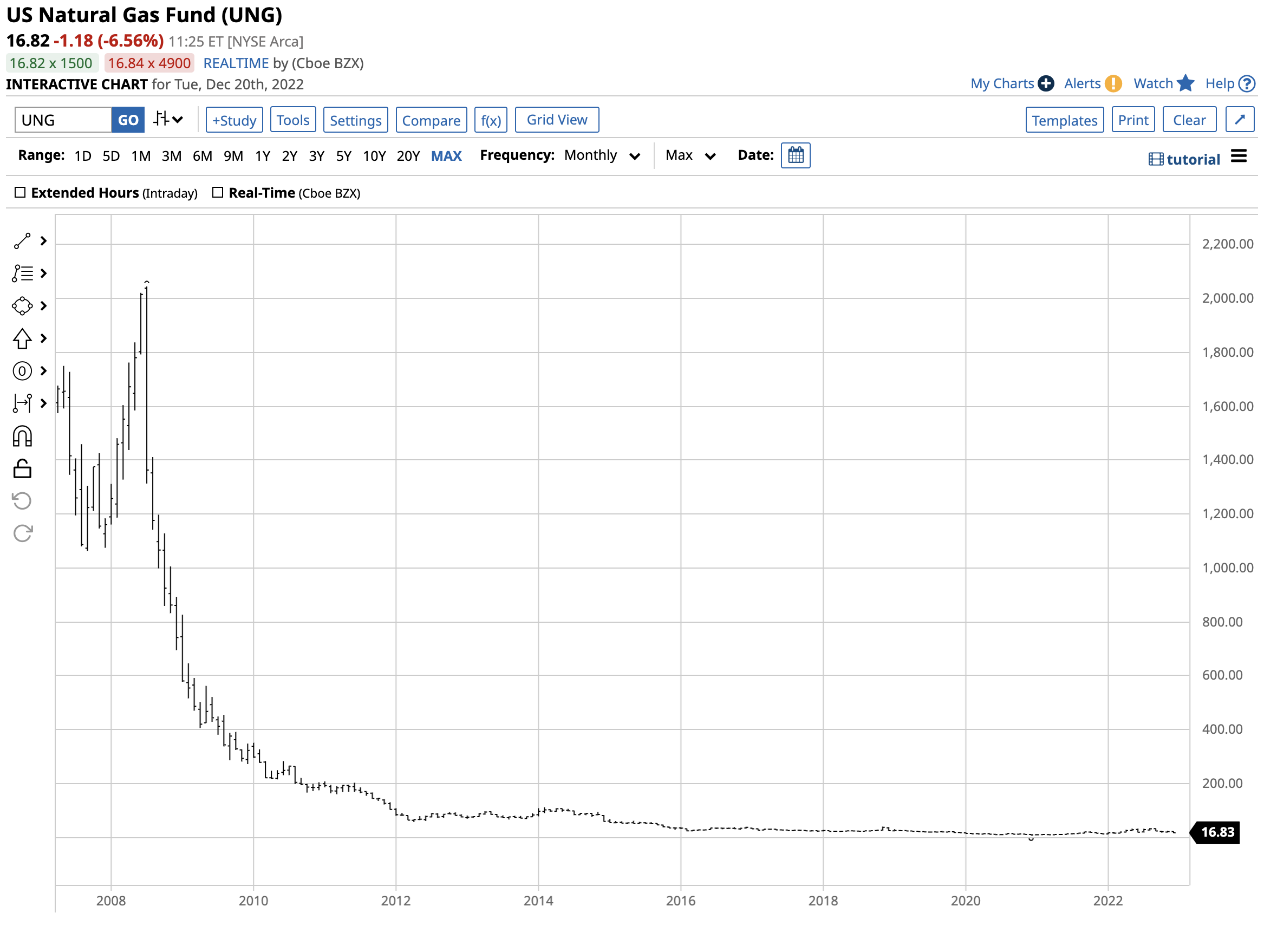The width and height of the screenshot is (1277, 952).
Task: Open the hamburger menu beside tutorial
Action: (x=1239, y=155)
